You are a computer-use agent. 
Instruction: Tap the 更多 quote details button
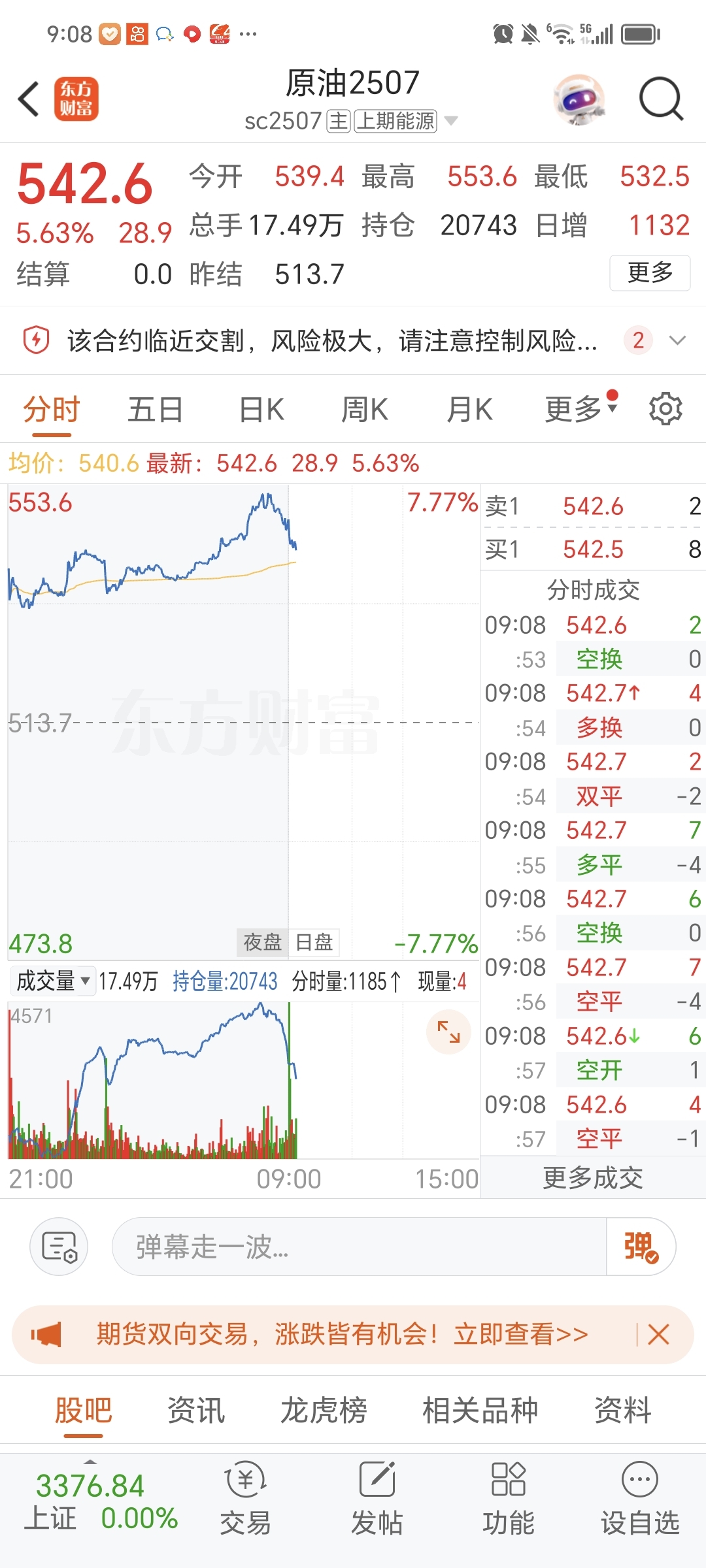[650, 272]
